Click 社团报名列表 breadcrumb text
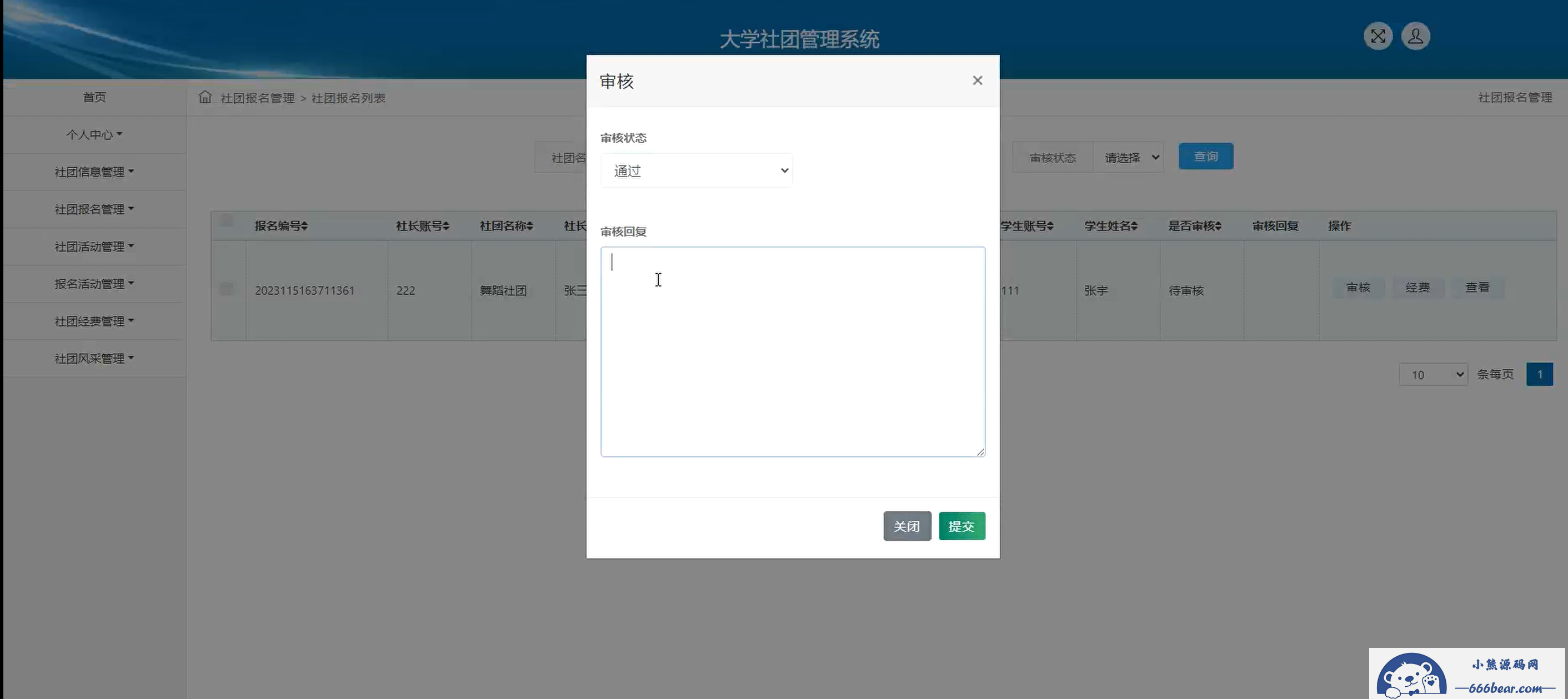Image resolution: width=1568 pixels, height=699 pixels. tap(348, 98)
